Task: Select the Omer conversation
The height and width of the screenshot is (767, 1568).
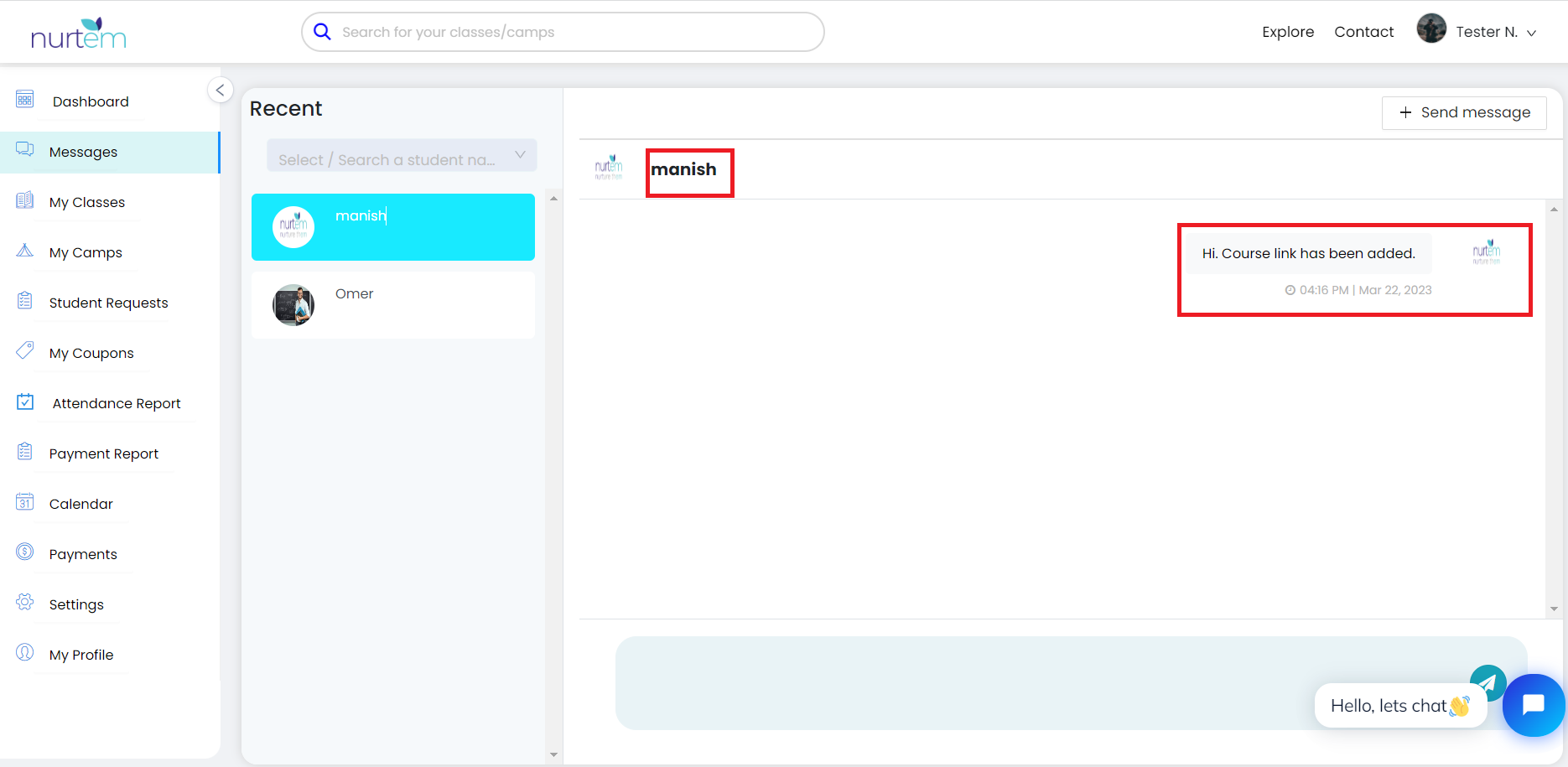Action: coord(392,305)
